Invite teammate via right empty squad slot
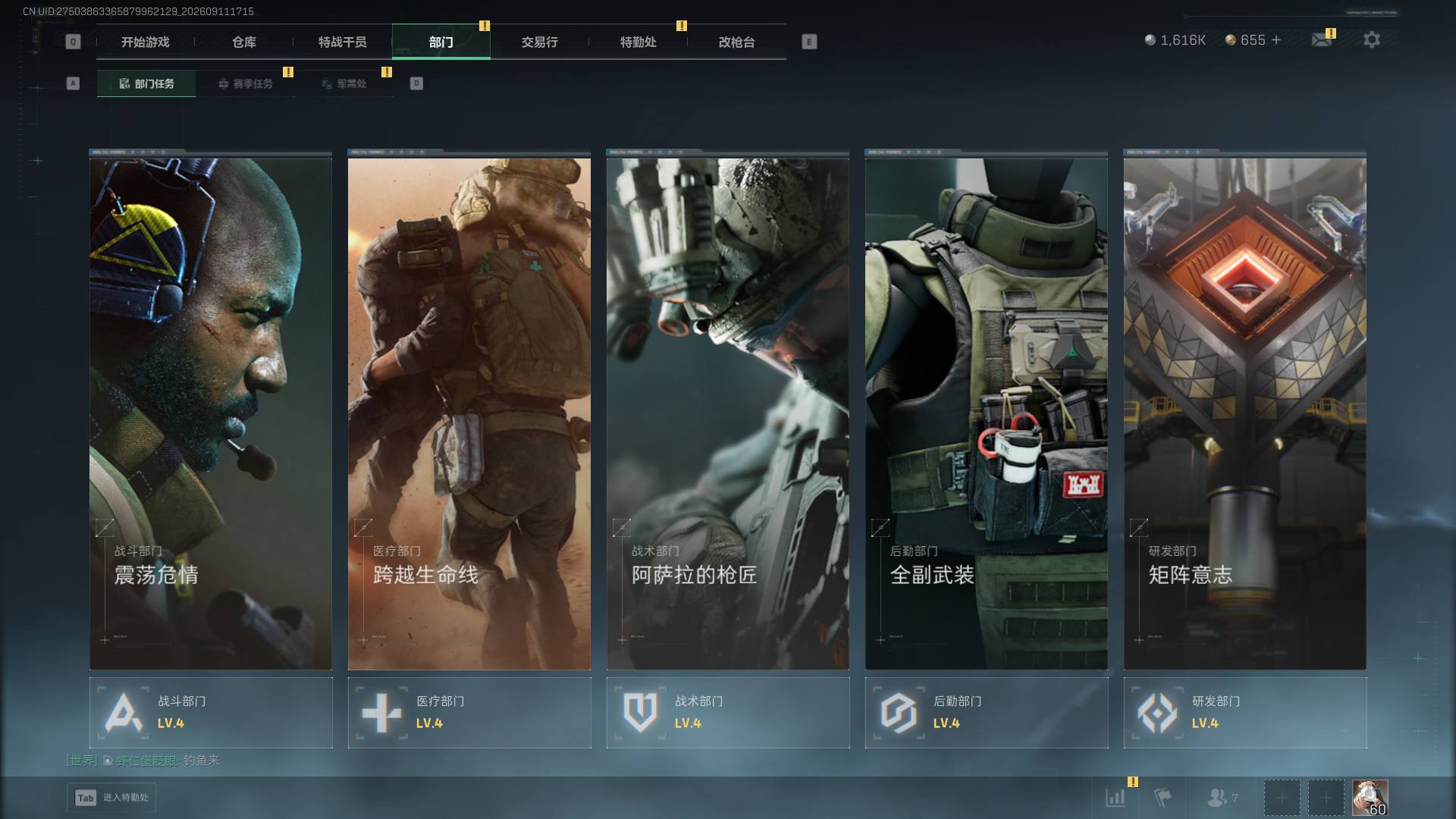Screen dimensions: 1456x819 click(x=1326, y=798)
